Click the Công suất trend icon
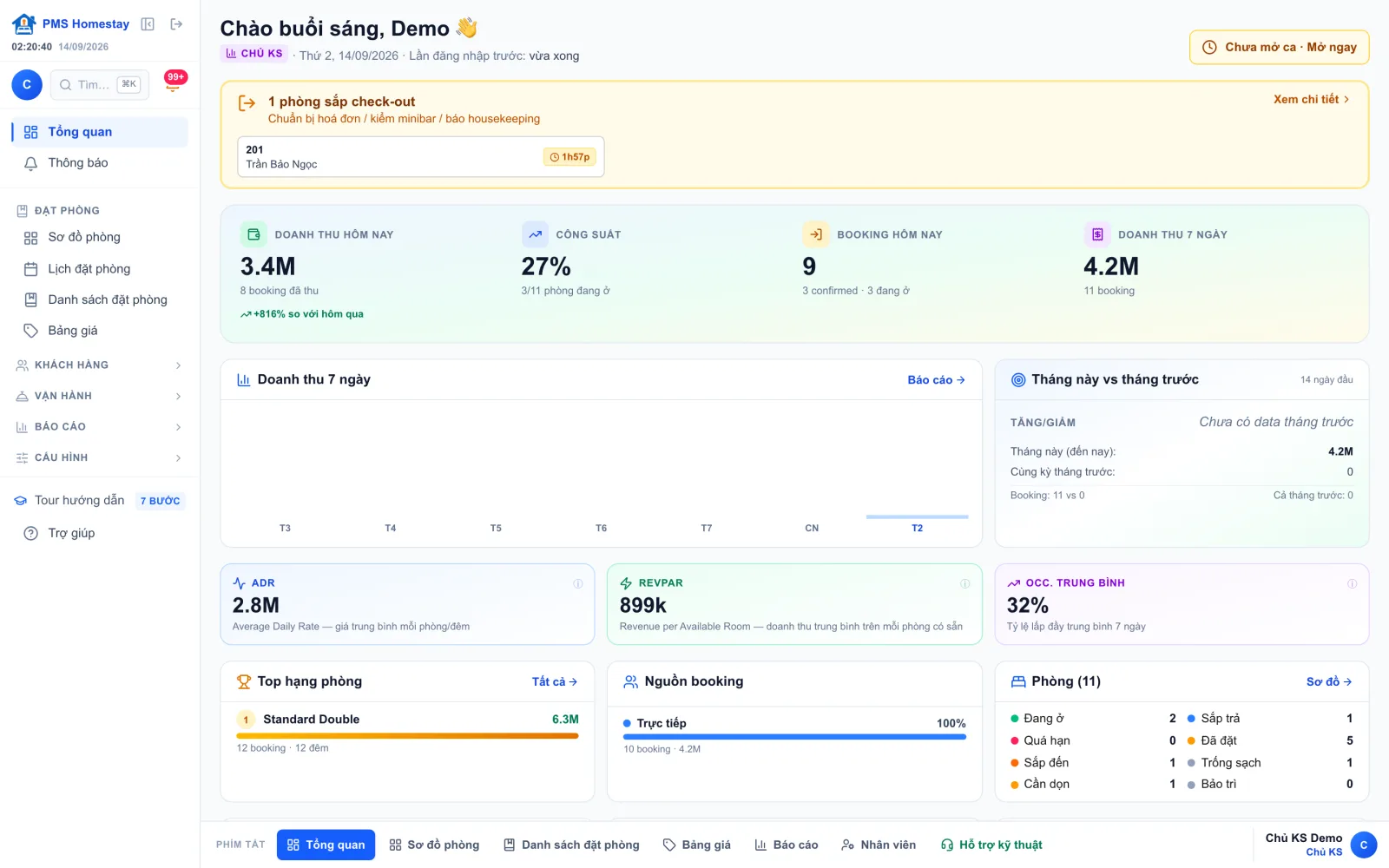The image size is (1389, 868). point(535,234)
